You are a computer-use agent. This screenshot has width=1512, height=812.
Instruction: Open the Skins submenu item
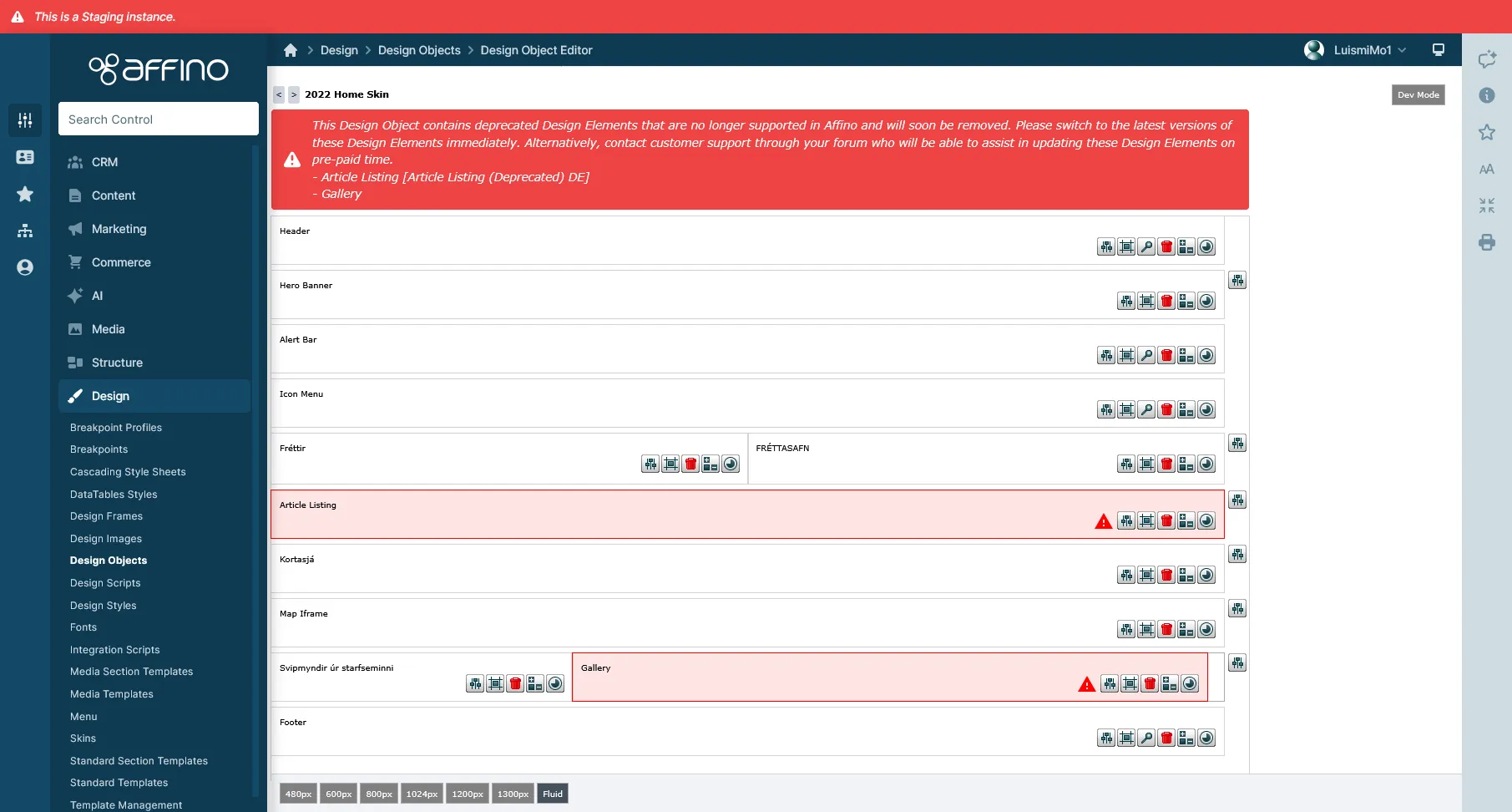pyautogui.click(x=83, y=738)
